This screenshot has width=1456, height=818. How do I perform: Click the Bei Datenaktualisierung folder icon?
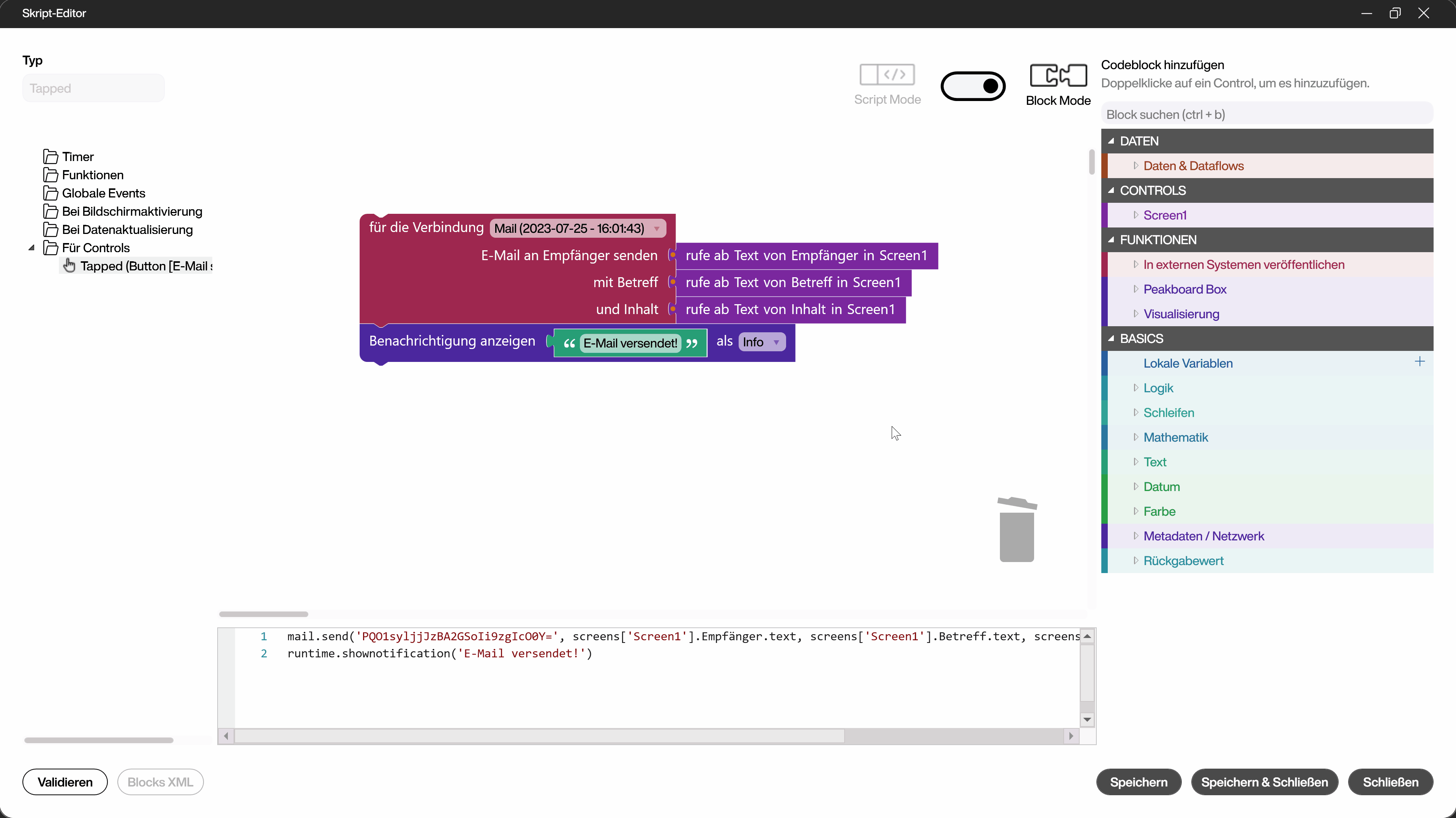(x=50, y=229)
